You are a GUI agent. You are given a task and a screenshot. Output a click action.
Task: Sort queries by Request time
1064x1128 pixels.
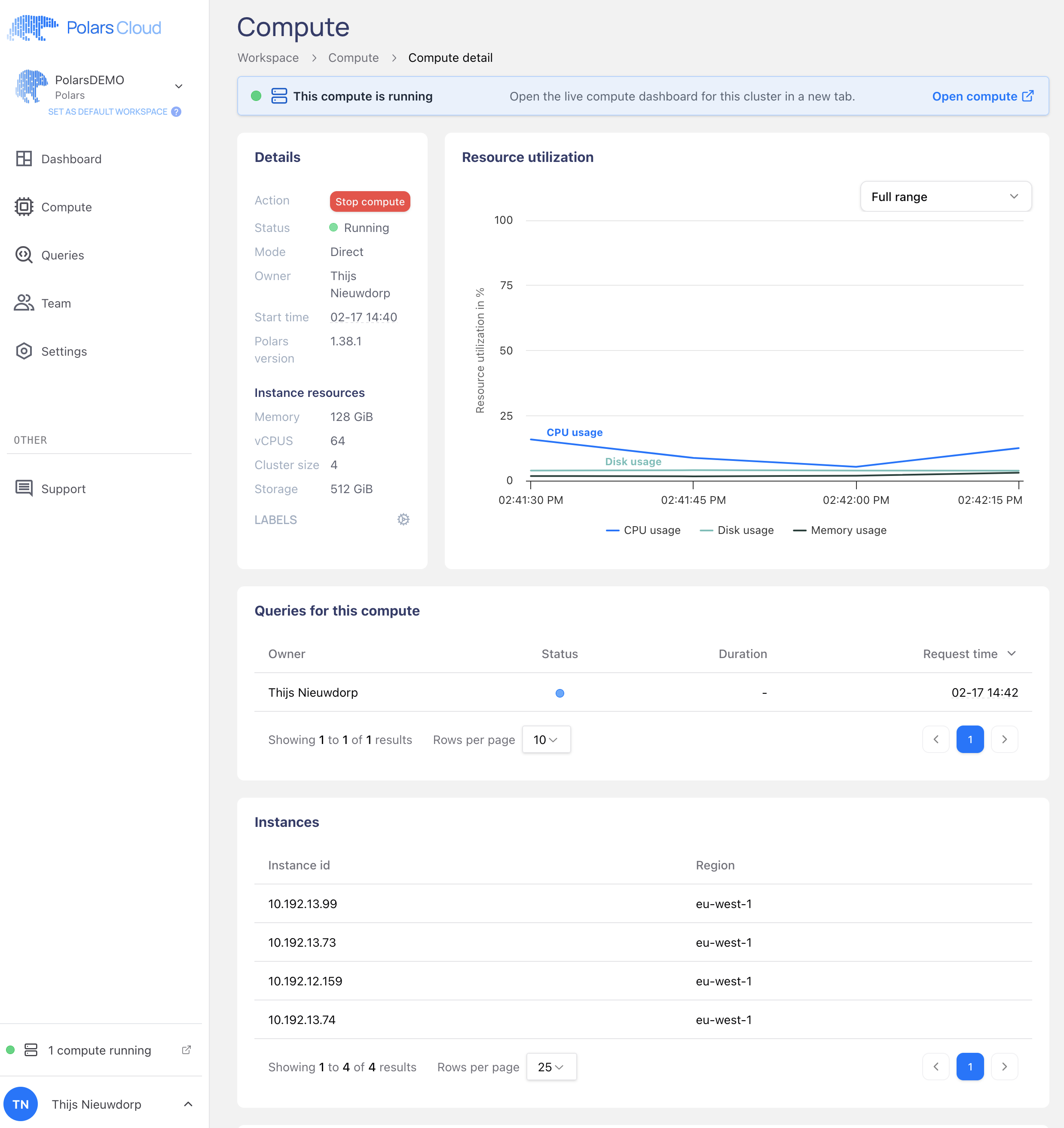(x=969, y=654)
